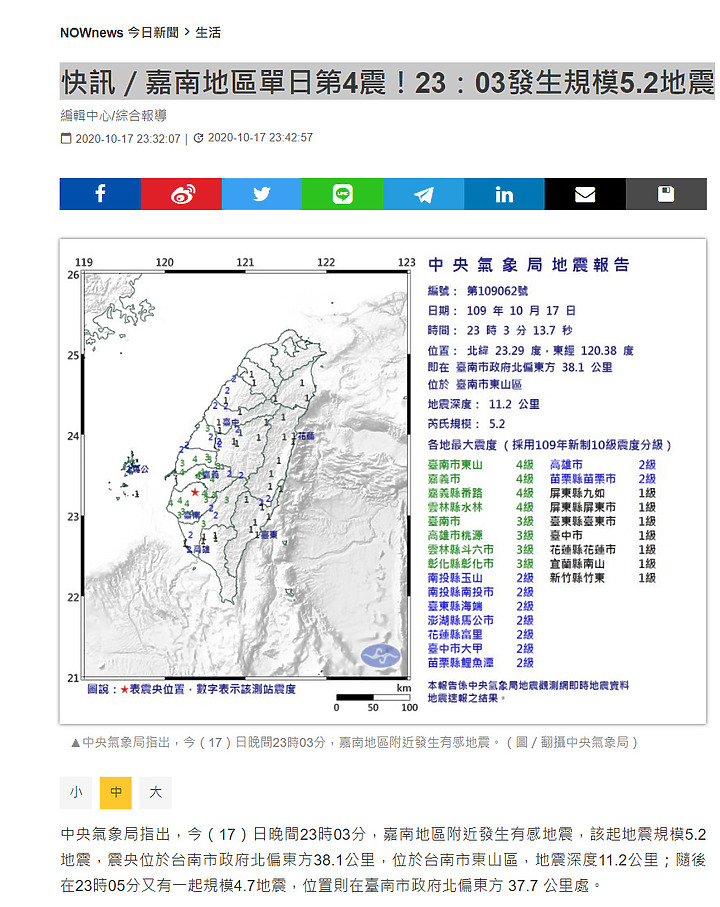Click the article headline 快訊 / 嘉南地區單日第4震

coord(387,82)
